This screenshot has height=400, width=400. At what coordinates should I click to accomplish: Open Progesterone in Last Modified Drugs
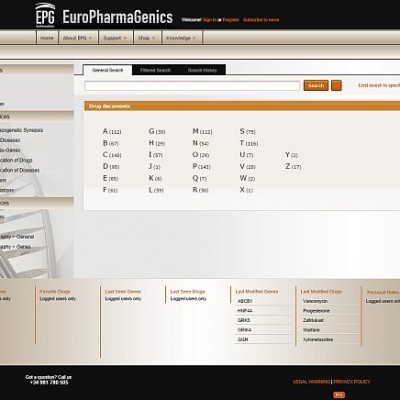(x=316, y=311)
